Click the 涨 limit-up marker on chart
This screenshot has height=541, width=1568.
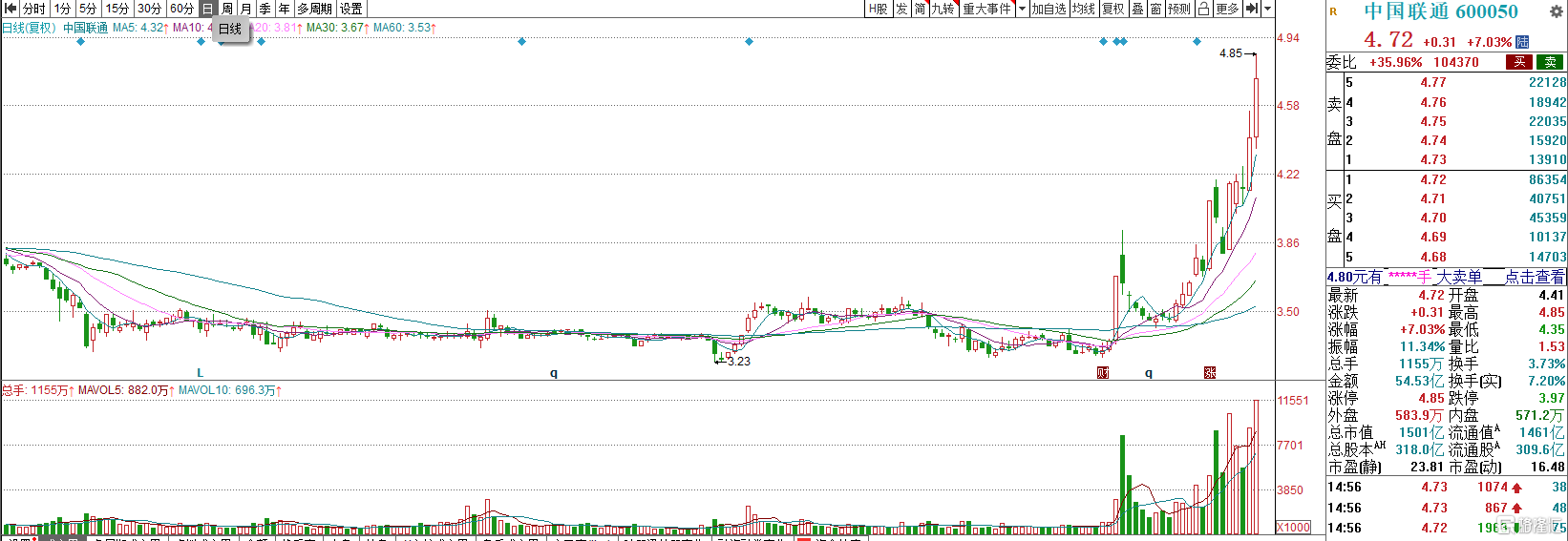(1210, 373)
